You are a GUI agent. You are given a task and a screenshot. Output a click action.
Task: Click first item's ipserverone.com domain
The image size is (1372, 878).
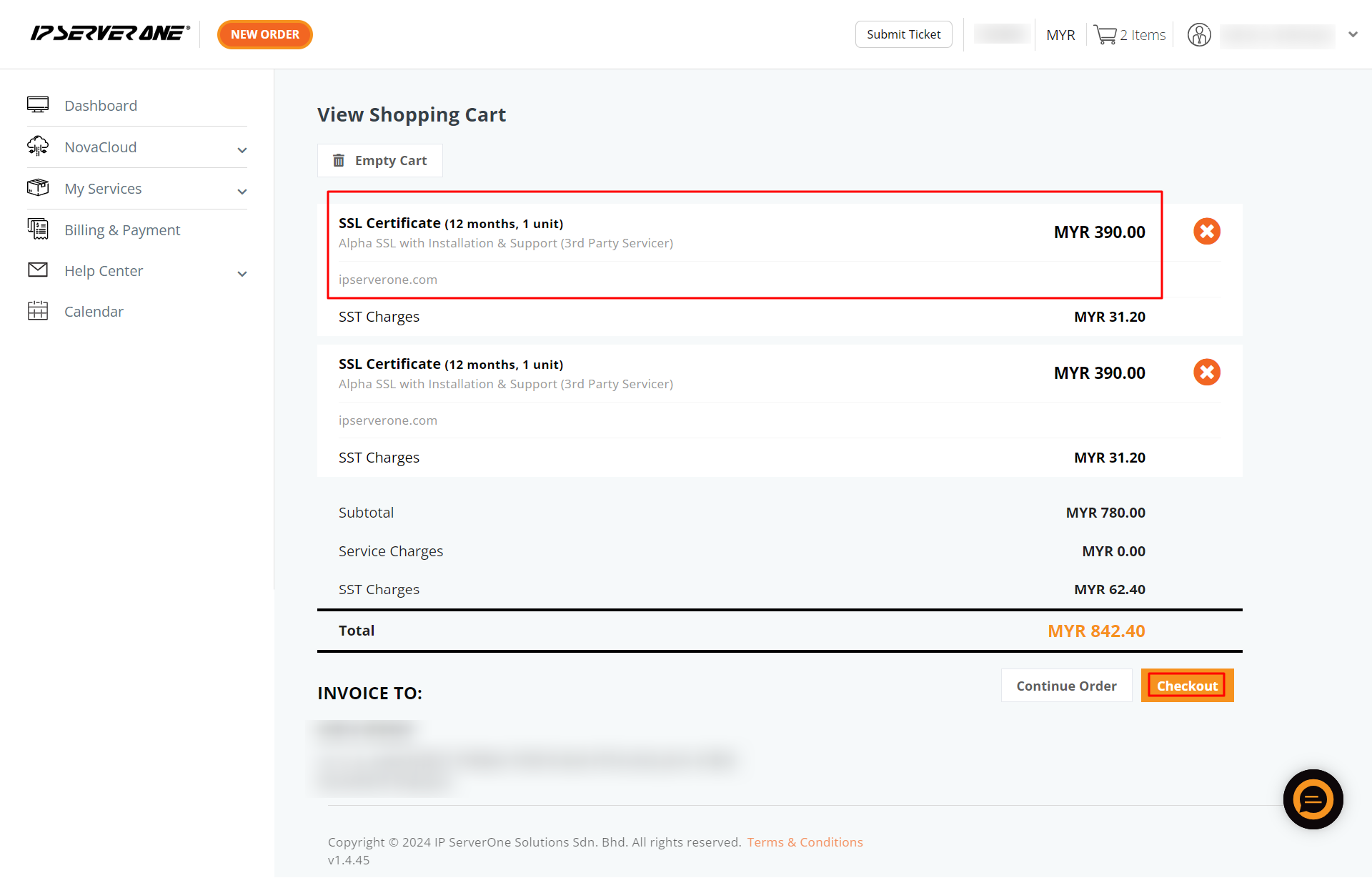click(x=388, y=280)
